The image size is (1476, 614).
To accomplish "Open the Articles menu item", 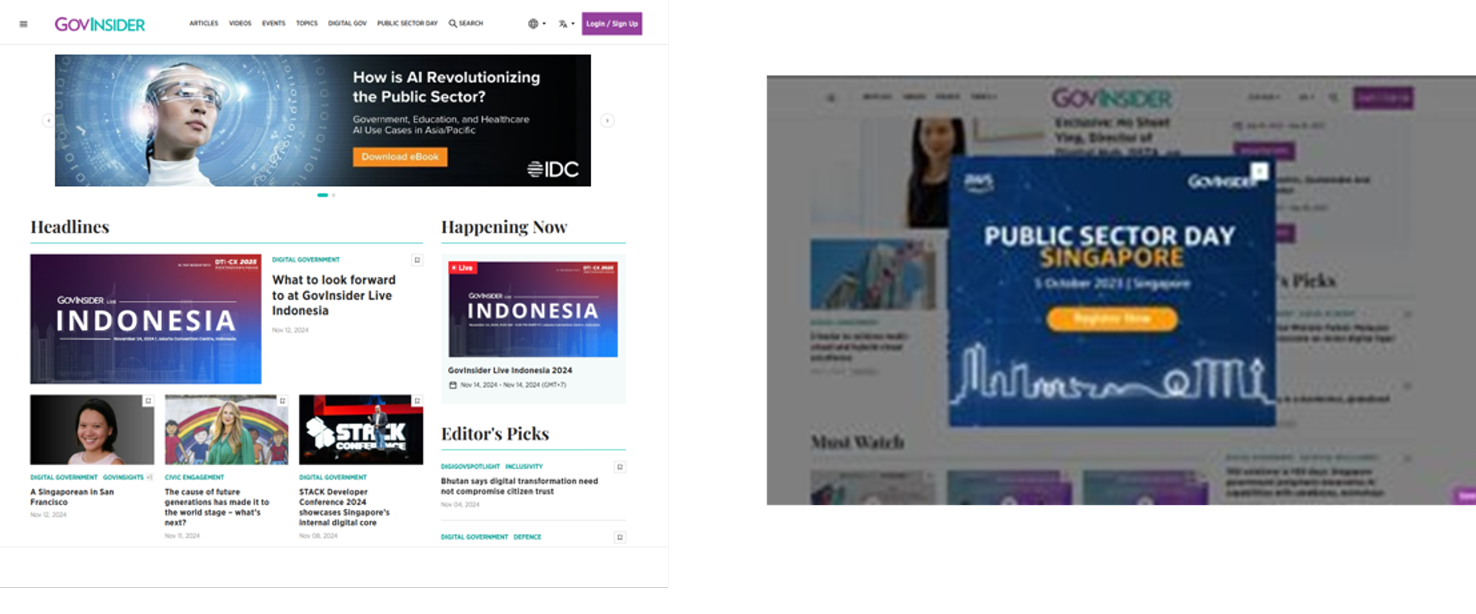I will (x=204, y=23).
